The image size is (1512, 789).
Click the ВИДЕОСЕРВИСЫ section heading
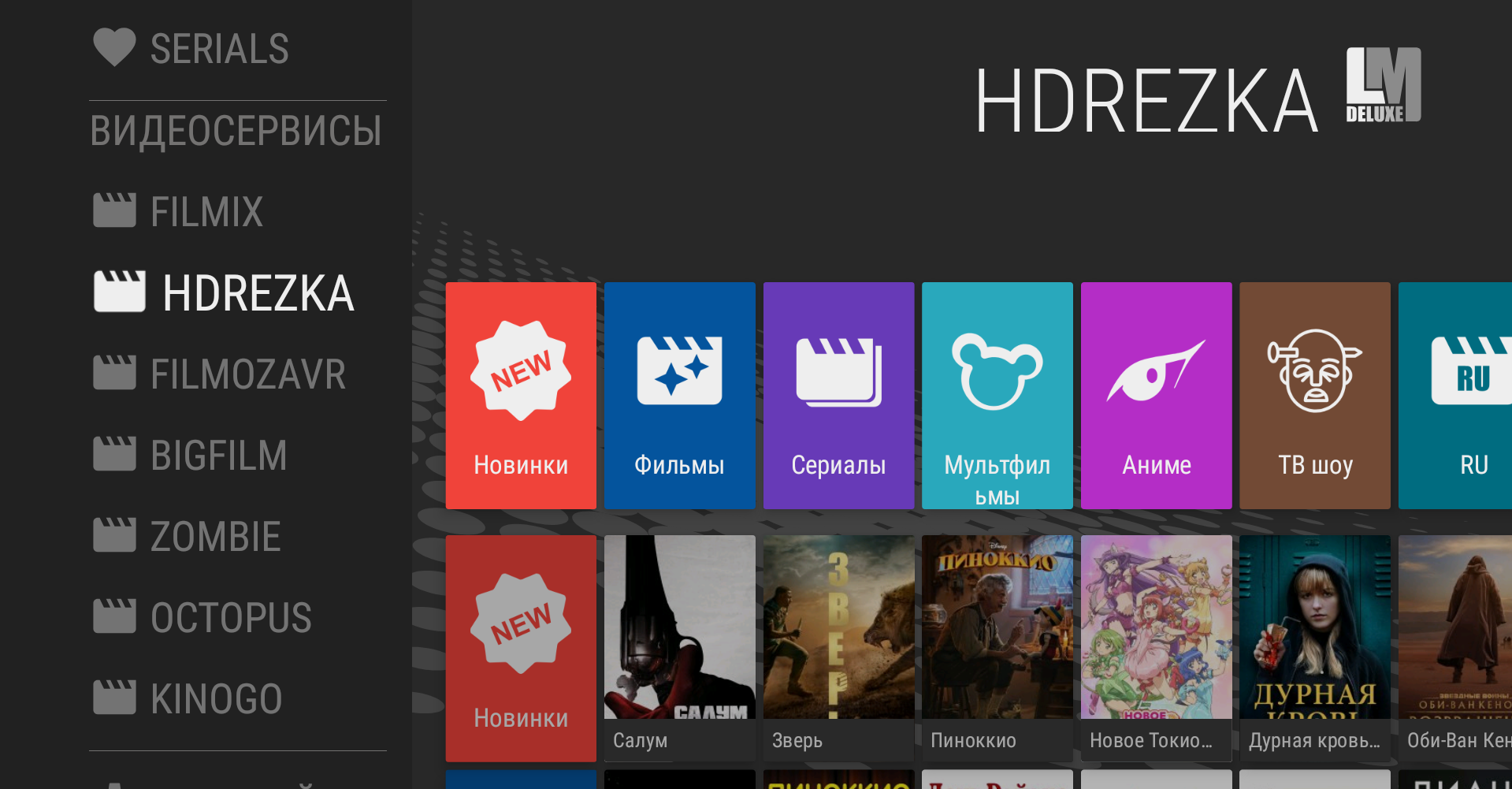click(x=236, y=131)
